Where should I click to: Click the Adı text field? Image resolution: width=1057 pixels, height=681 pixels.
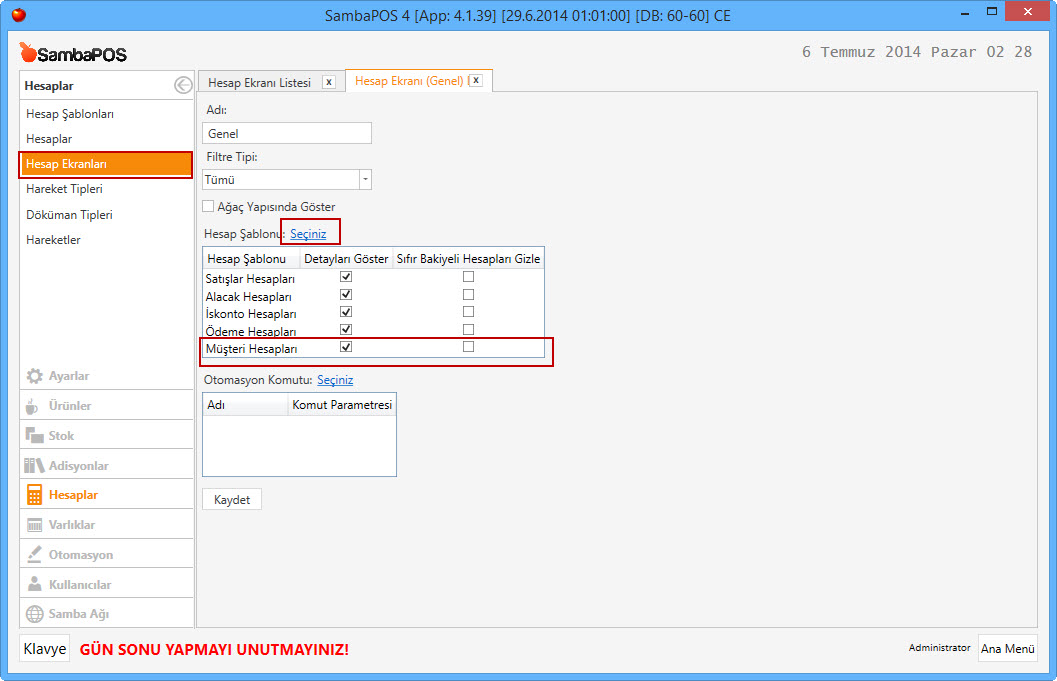(x=287, y=133)
